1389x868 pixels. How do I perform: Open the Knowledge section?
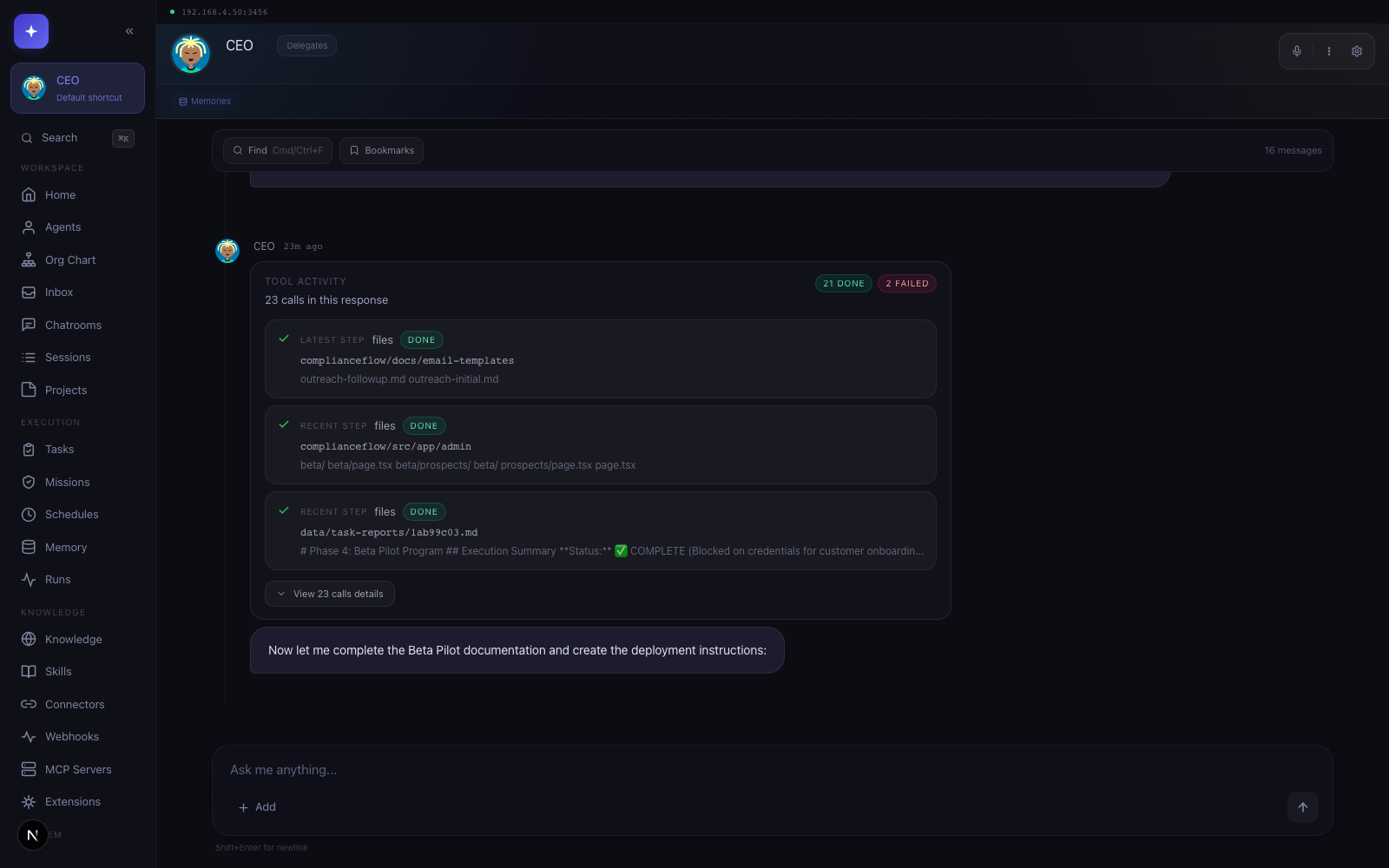[73, 639]
